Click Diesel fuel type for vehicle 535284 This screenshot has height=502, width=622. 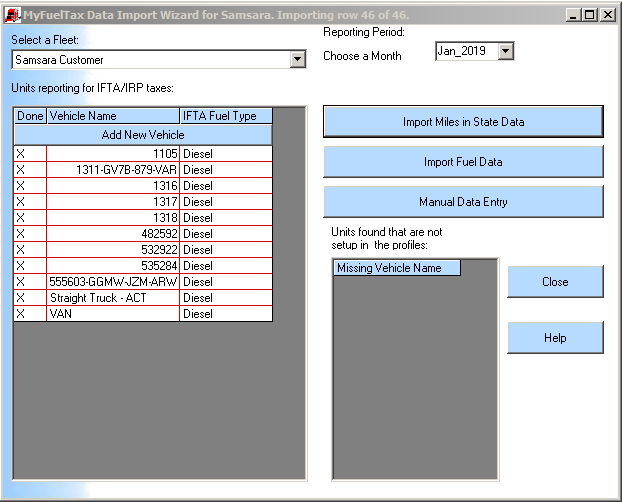(226, 265)
